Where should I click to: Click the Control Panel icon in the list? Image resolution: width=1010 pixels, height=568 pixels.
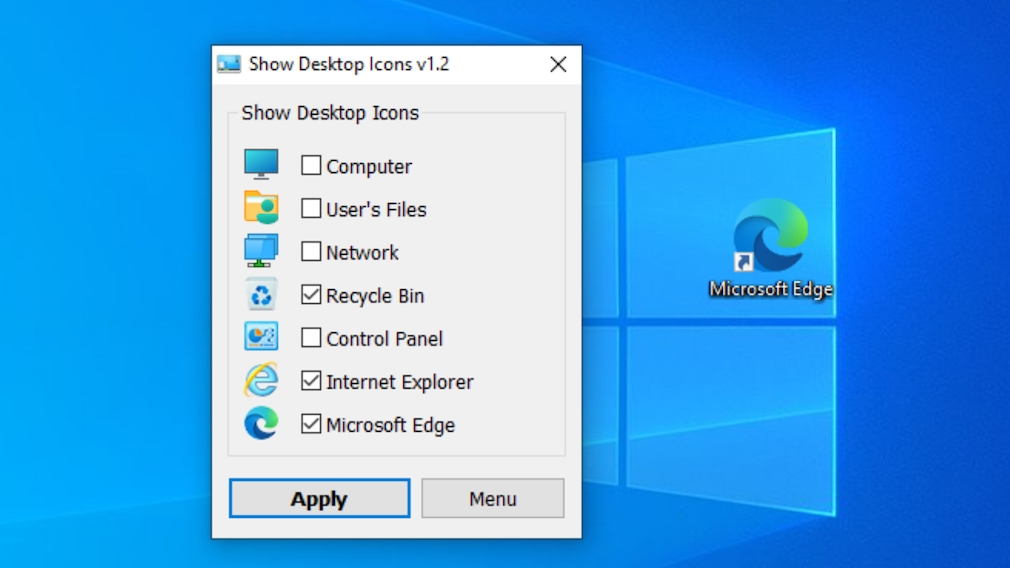tap(261, 337)
